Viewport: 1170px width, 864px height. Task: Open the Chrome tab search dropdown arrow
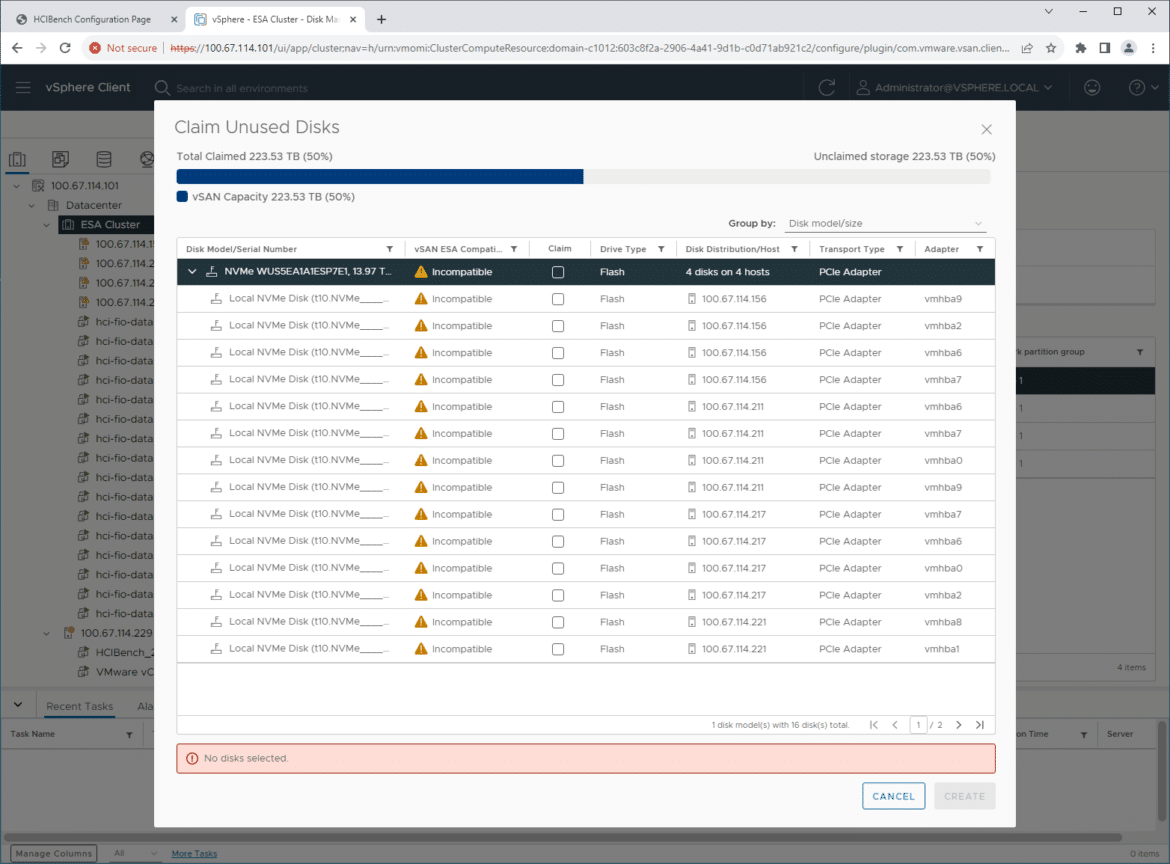(x=1048, y=11)
